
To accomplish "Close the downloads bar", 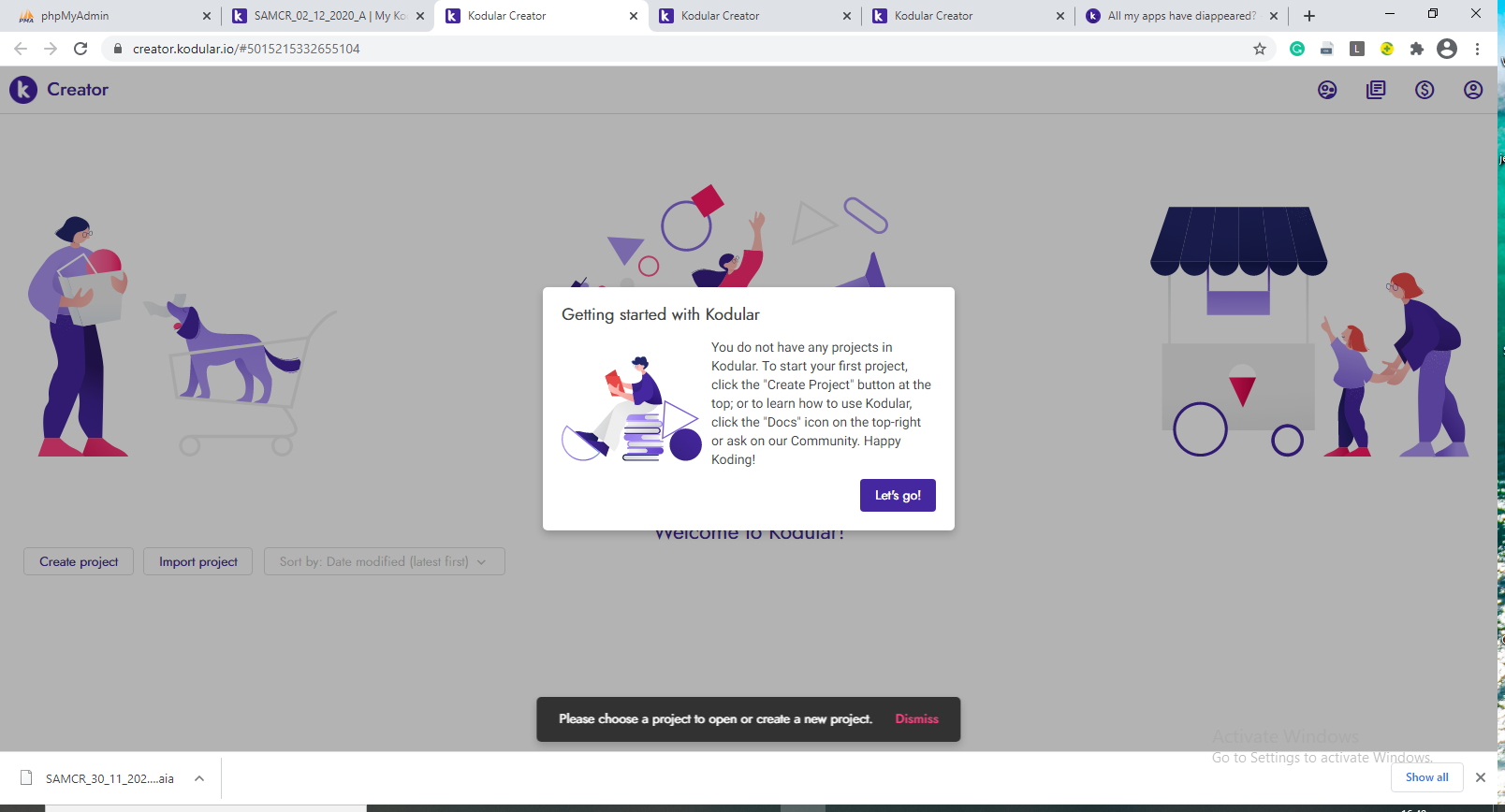I will pyautogui.click(x=1481, y=777).
